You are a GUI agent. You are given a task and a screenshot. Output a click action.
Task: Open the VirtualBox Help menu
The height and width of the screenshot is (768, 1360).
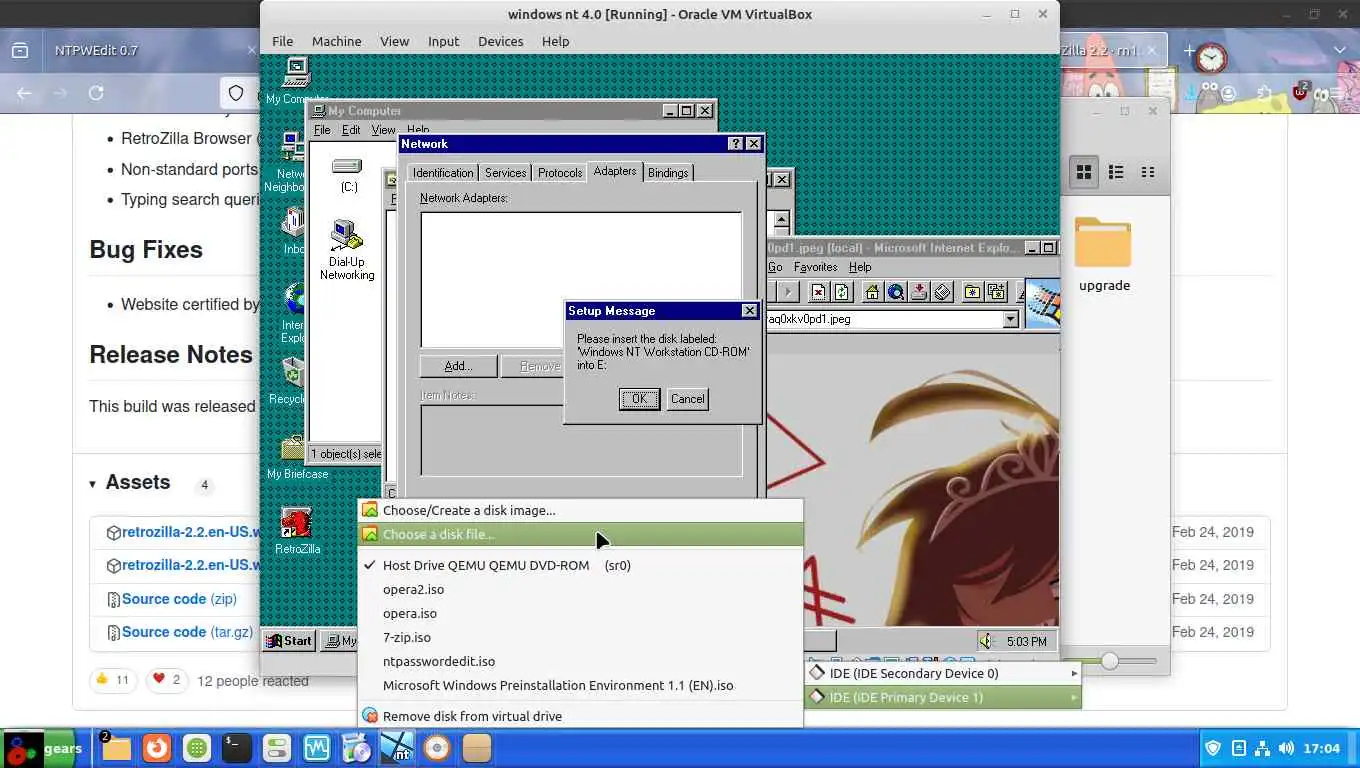click(555, 41)
